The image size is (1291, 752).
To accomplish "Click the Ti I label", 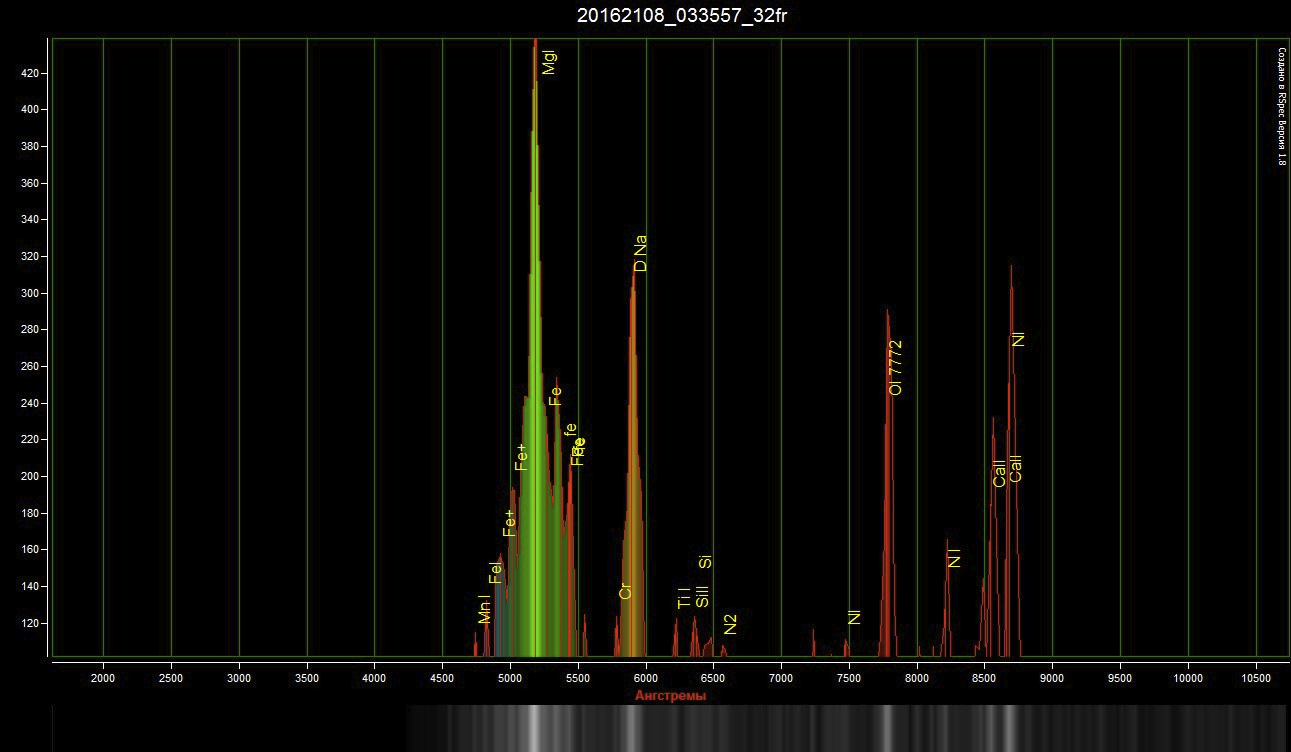I will point(684,598).
